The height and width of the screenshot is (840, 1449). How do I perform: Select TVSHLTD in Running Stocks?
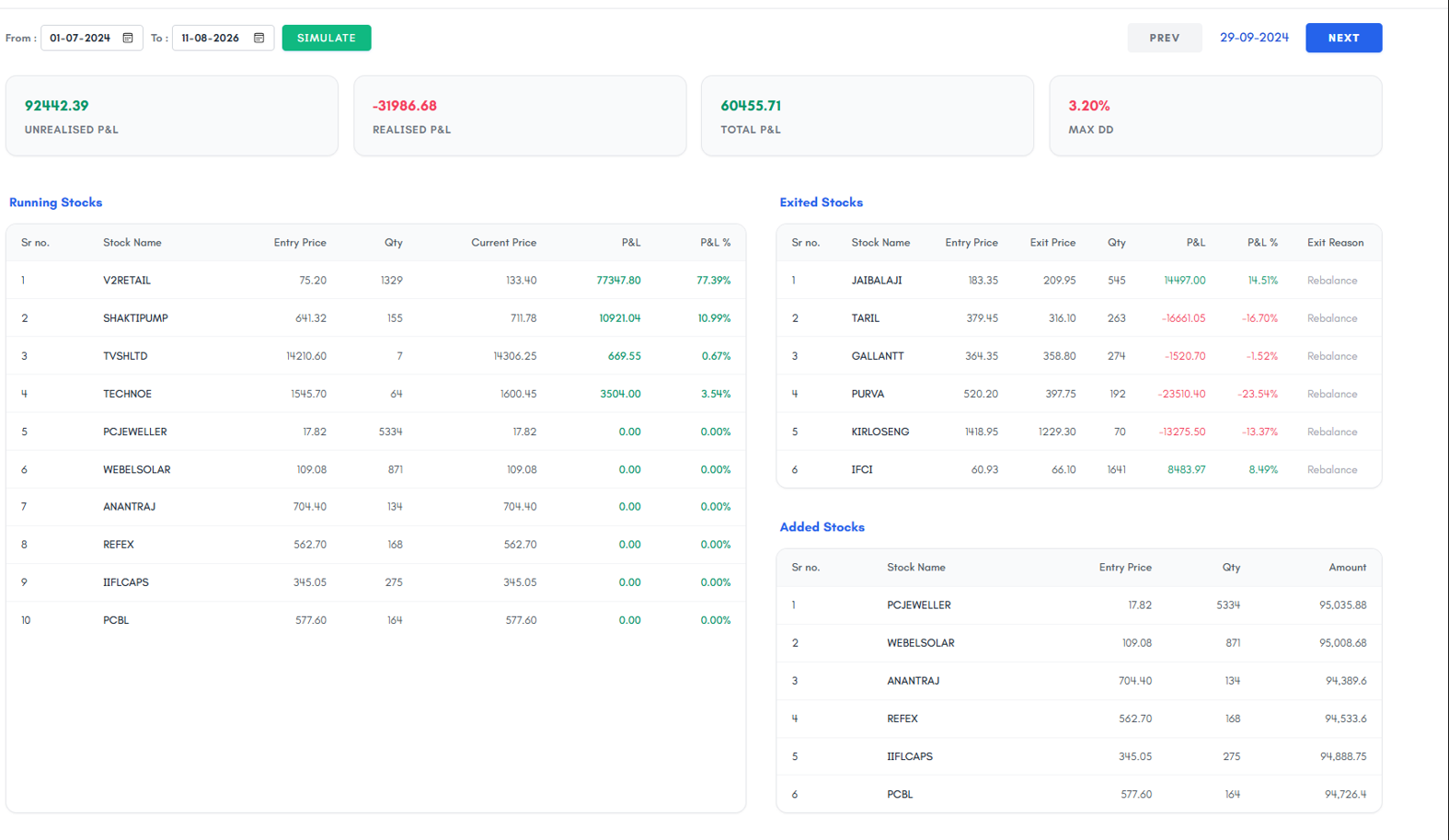point(125,356)
